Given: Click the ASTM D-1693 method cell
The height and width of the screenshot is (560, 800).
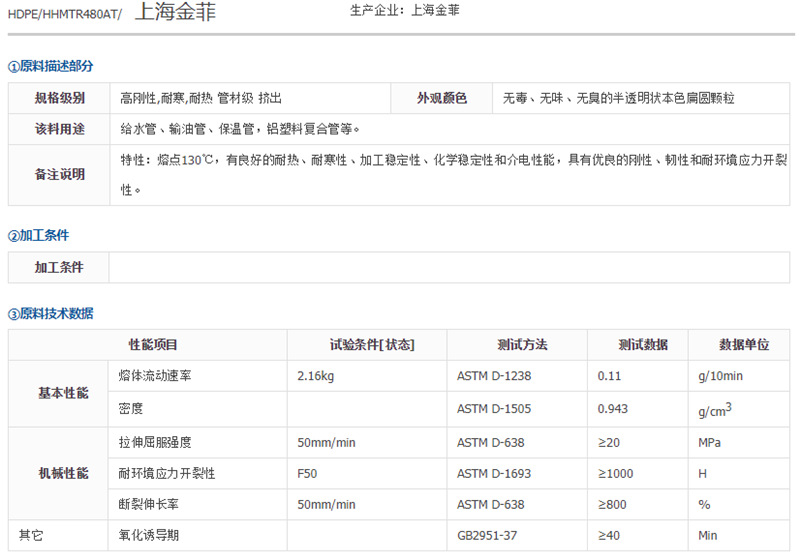Looking at the screenshot, I should [x=517, y=473].
